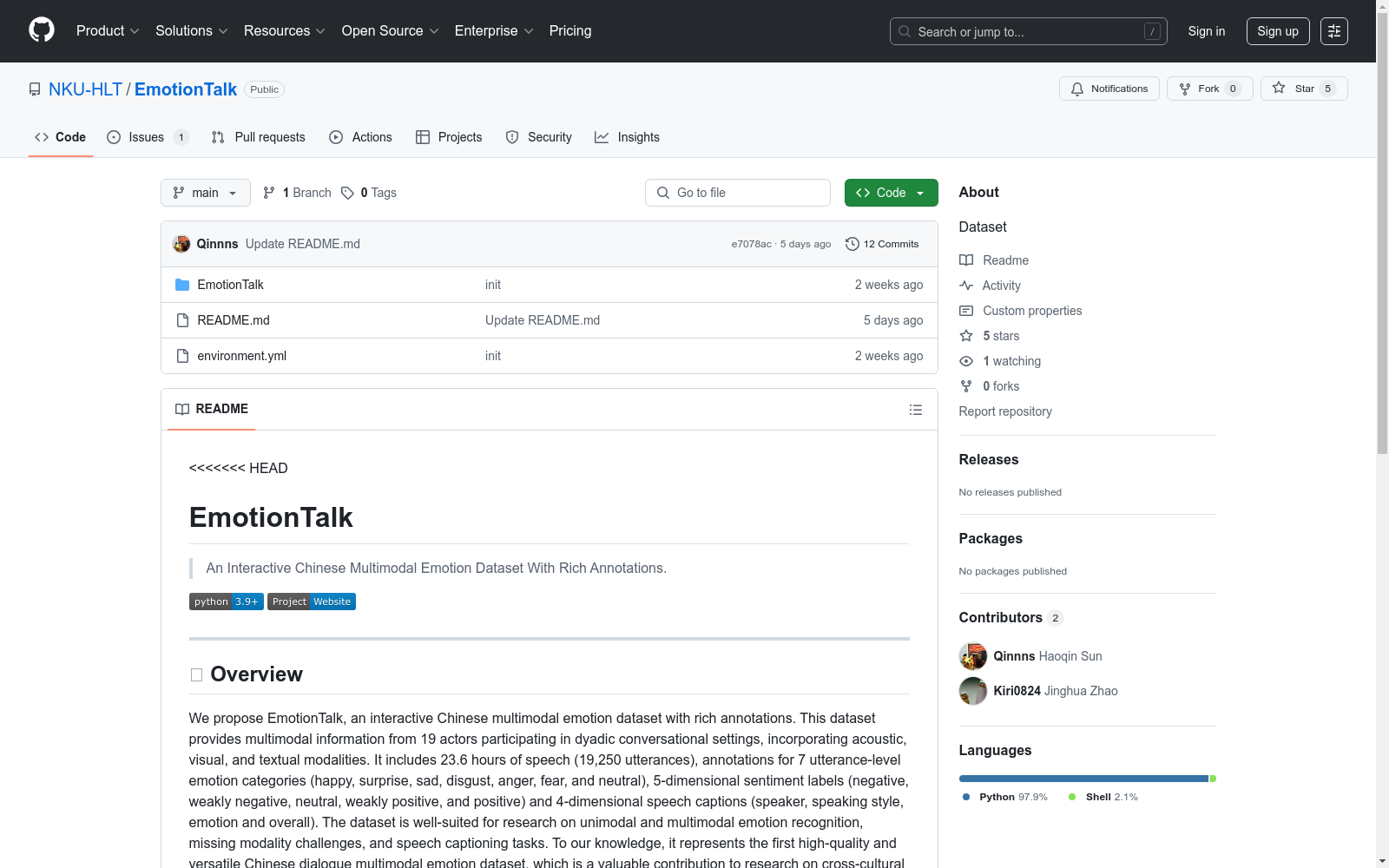Focus the Search or jump to field

tap(1029, 31)
